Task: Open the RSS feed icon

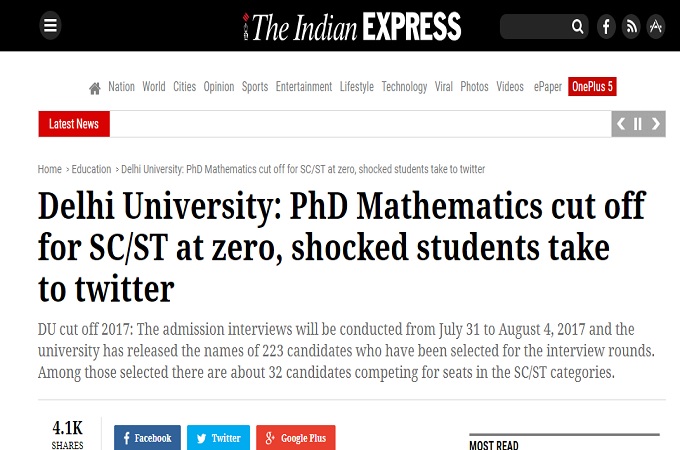Action: tap(631, 27)
